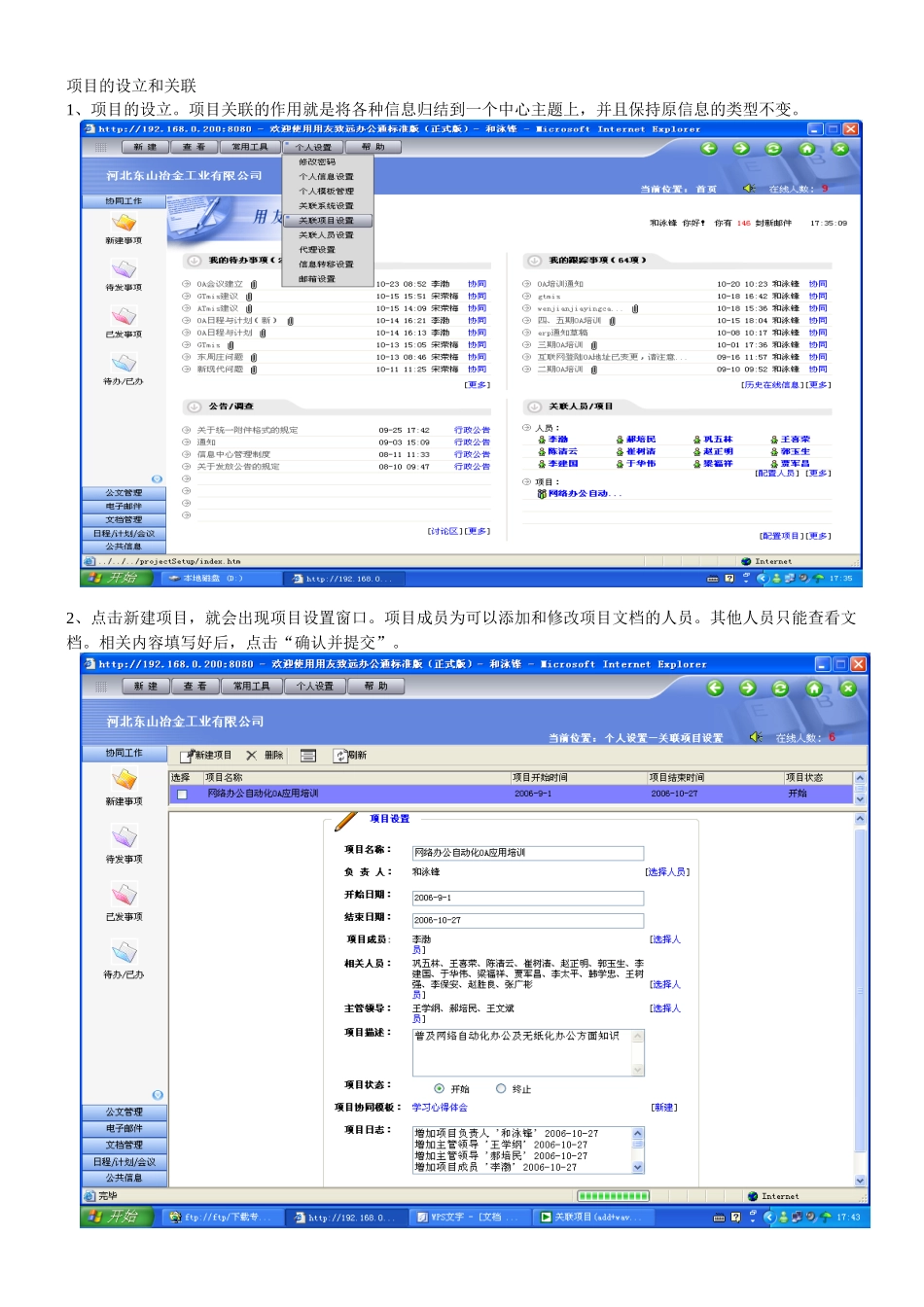Viewport: 924px width, 1307px height.
Task: Click the 配置项目 link
Action: [781, 536]
